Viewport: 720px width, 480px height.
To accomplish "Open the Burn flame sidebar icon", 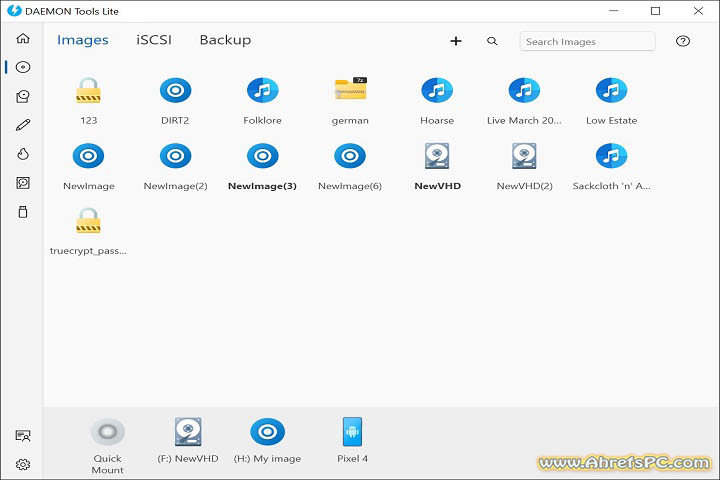I will pos(23,154).
